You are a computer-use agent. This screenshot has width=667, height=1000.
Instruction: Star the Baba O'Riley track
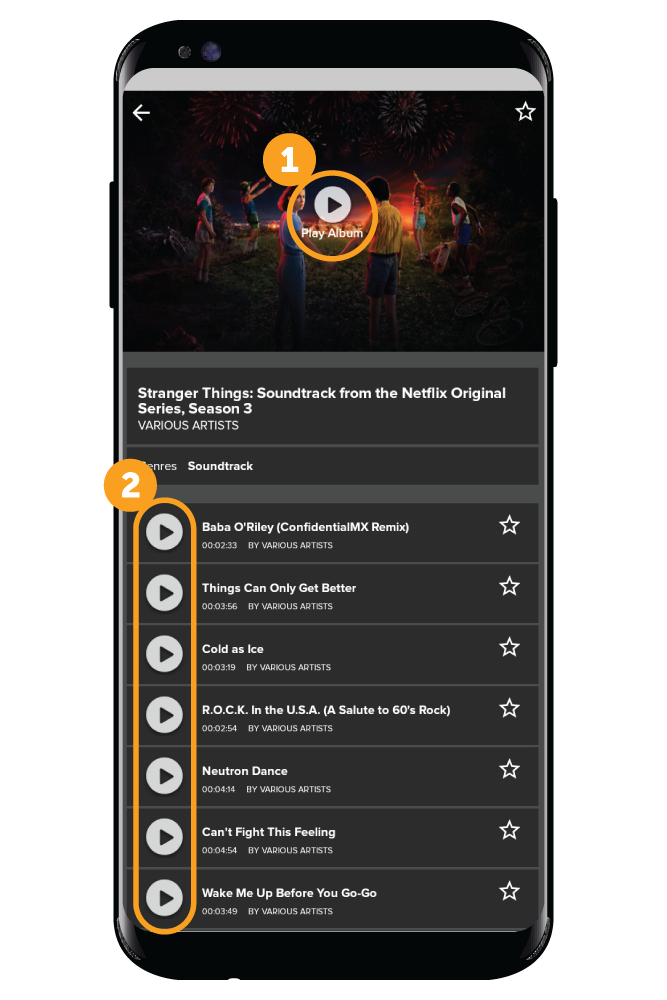pyautogui.click(x=509, y=525)
